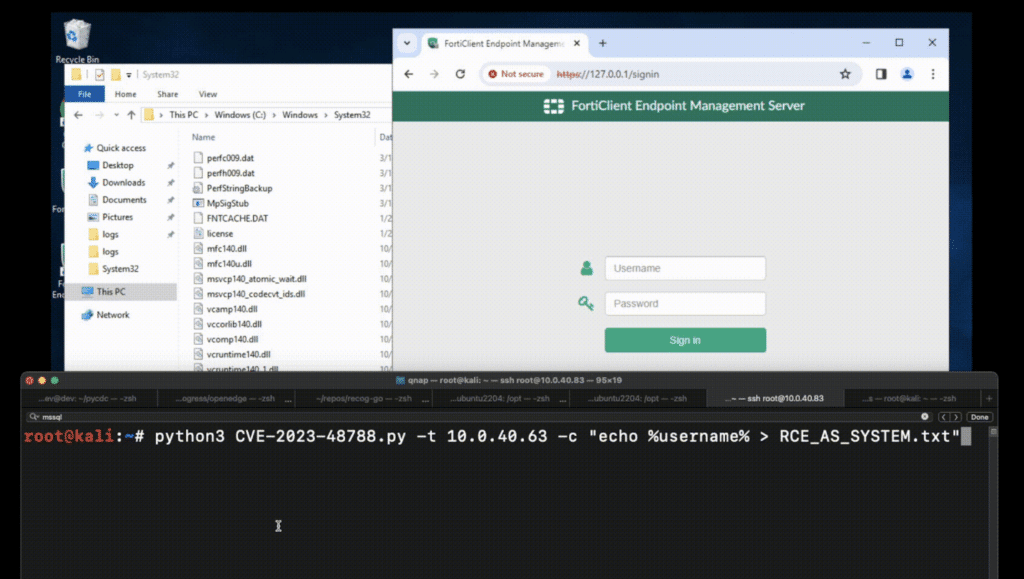Open the Chrome three-dot menu
Viewport: 1024px width, 579px height.
point(933,74)
